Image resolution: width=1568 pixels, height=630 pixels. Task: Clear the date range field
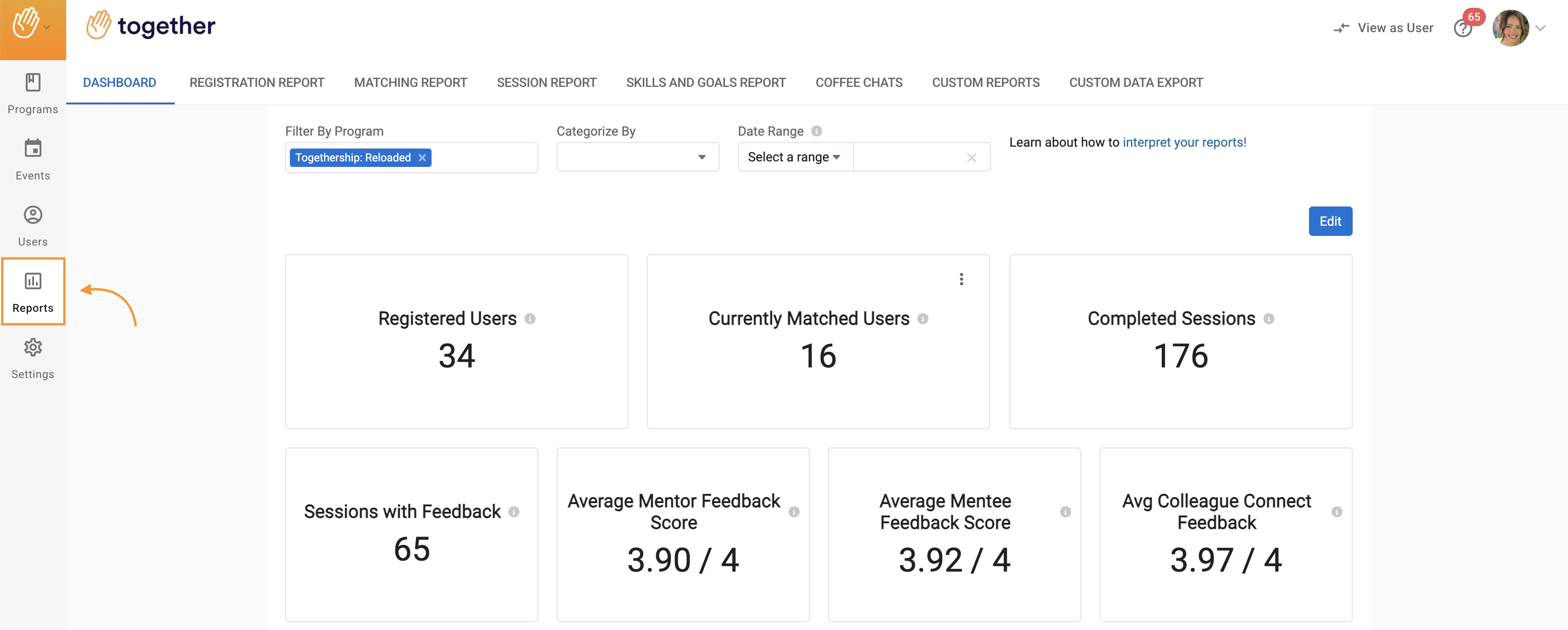point(971,157)
